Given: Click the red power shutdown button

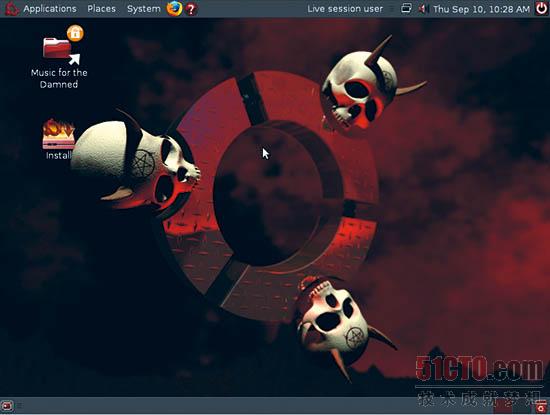Looking at the screenshot, I should (x=542, y=8).
